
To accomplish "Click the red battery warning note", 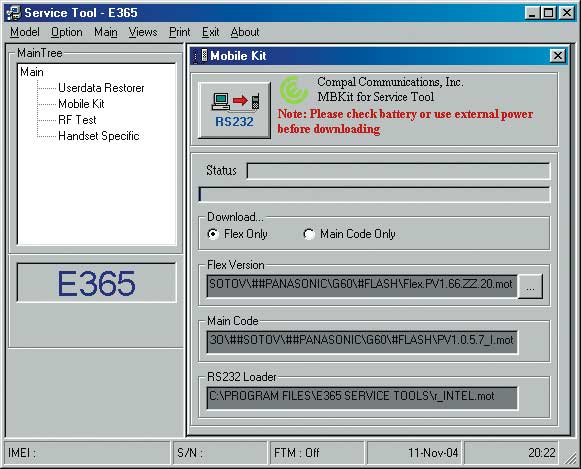I will (x=405, y=122).
